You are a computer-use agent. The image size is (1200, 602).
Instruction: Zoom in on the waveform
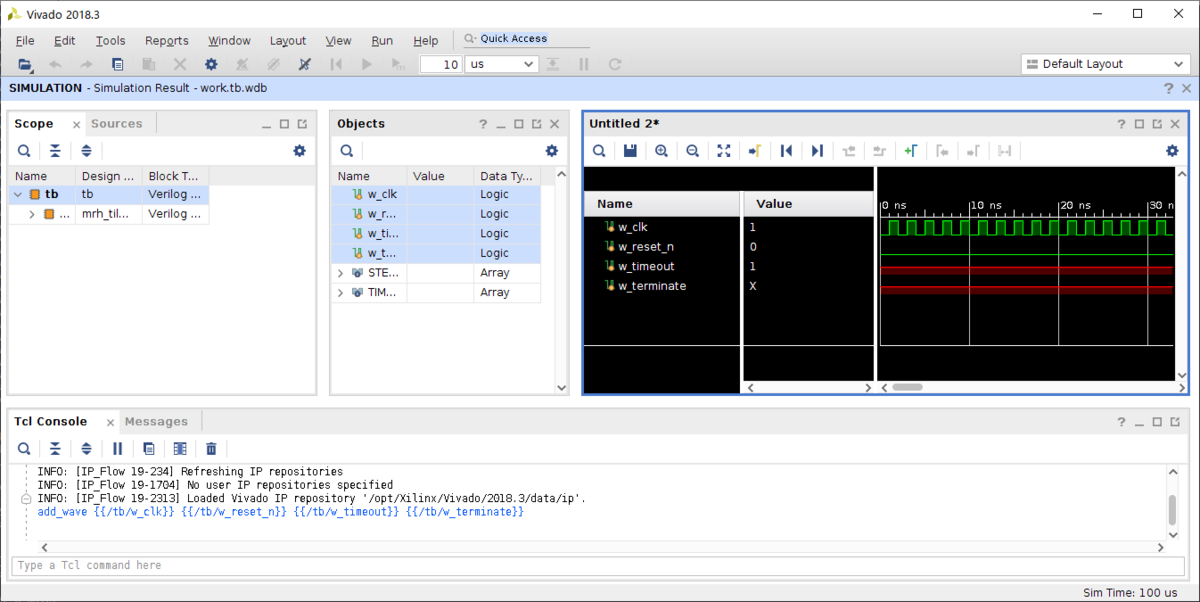(661, 151)
